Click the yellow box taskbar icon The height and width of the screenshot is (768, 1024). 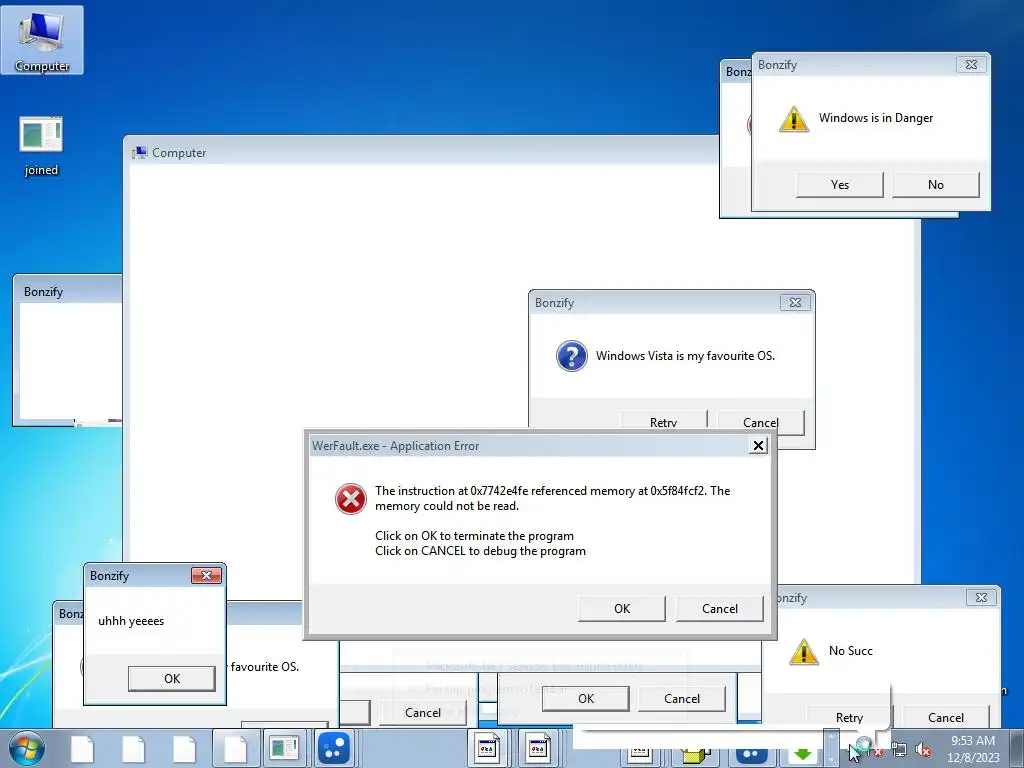click(x=696, y=755)
